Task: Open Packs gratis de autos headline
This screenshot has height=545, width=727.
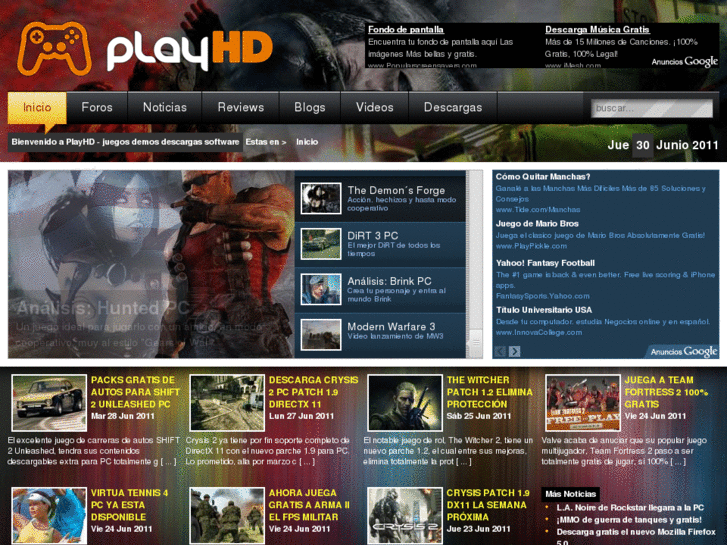Action: [x=135, y=392]
